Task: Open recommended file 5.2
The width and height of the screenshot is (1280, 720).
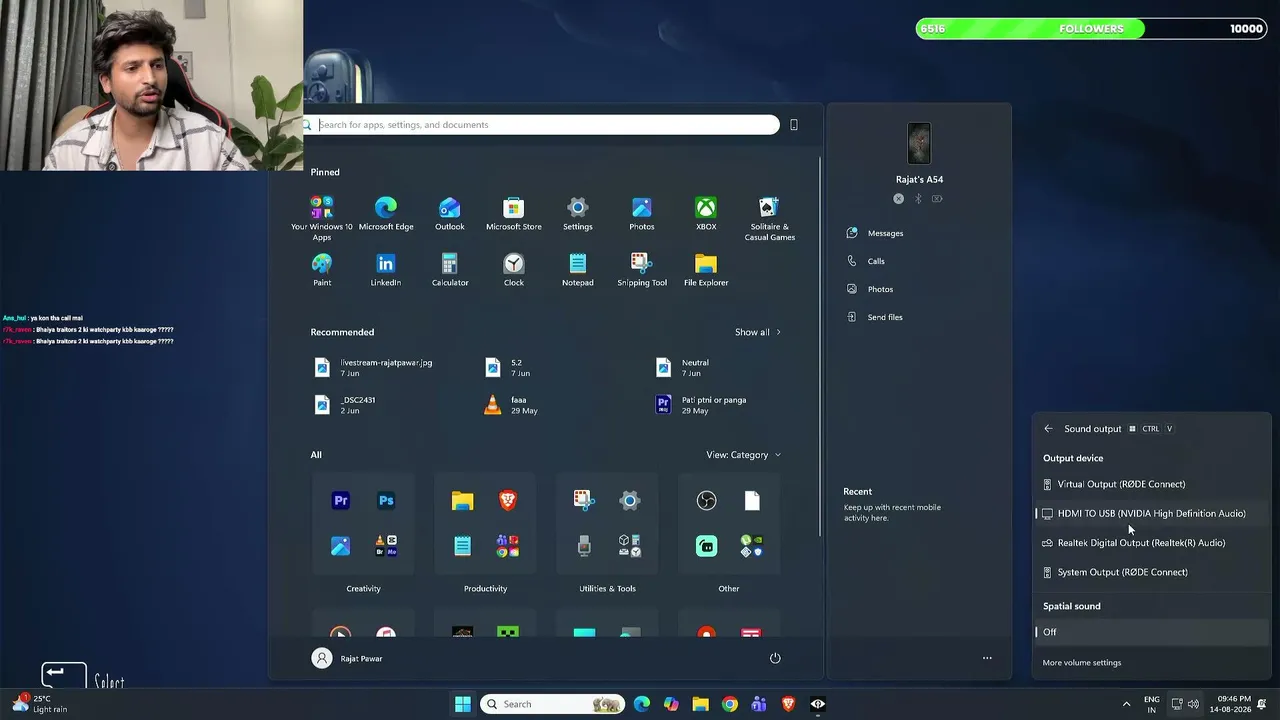Action: [508, 368]
